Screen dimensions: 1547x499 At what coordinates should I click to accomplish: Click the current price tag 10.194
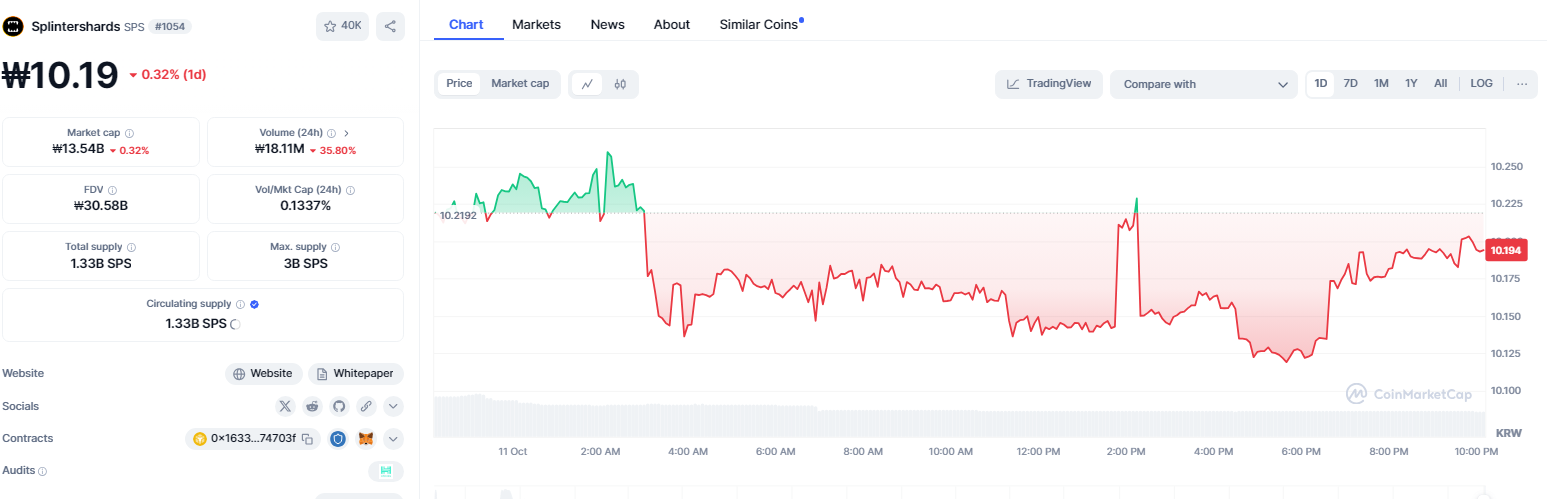pyautogui.click(x=1506, y=250)
